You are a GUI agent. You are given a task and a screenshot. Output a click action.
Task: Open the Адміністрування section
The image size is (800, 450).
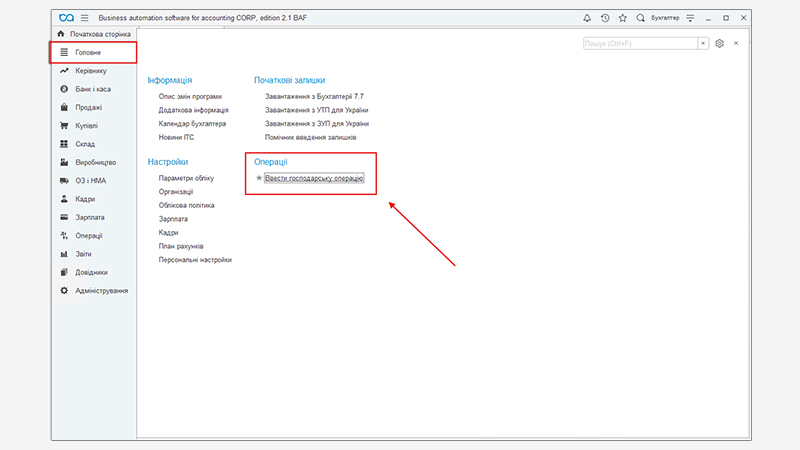point(101,291)
